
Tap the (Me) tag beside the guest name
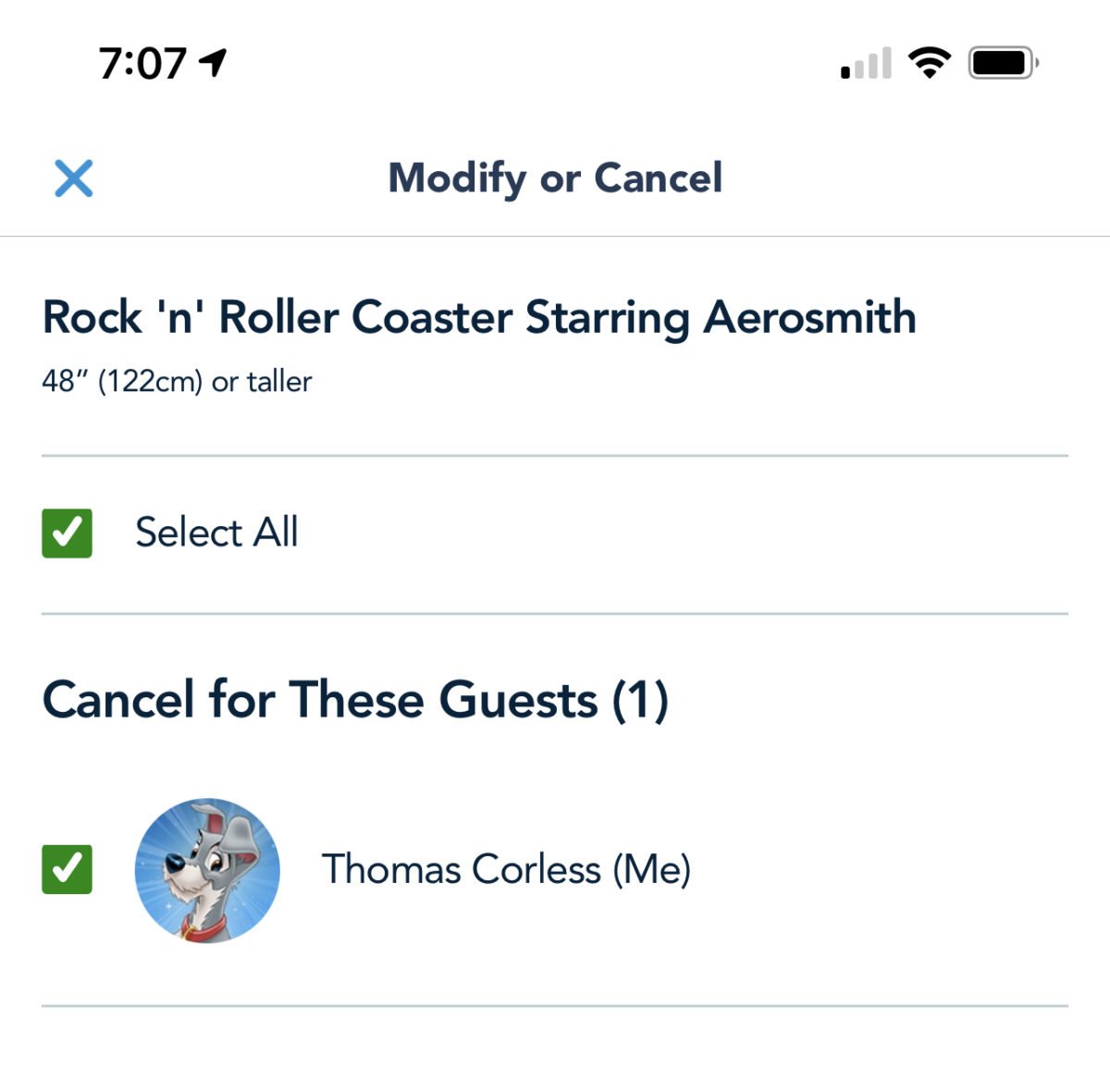click(651, 869)
